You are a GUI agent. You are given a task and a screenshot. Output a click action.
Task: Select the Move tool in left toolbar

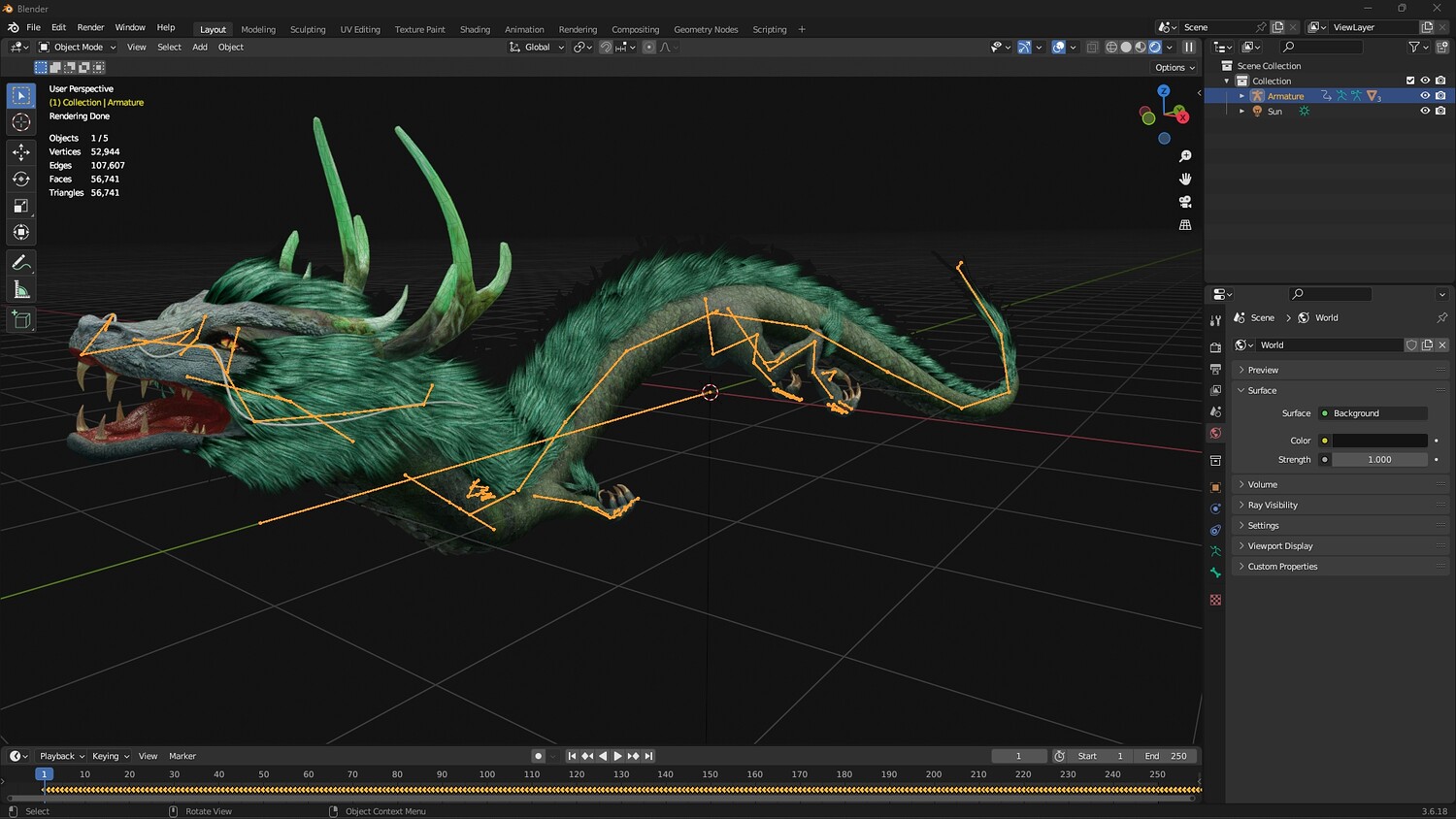[20, 151]
